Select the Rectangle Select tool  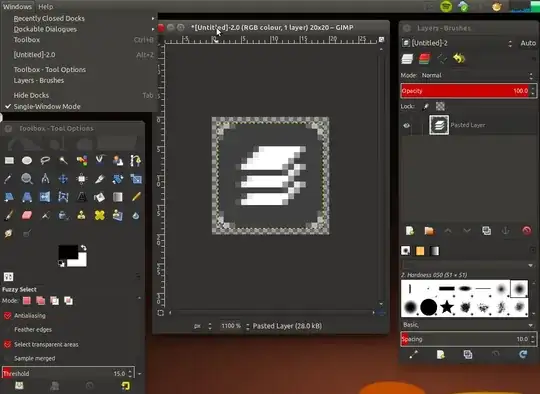pos(9,160)
